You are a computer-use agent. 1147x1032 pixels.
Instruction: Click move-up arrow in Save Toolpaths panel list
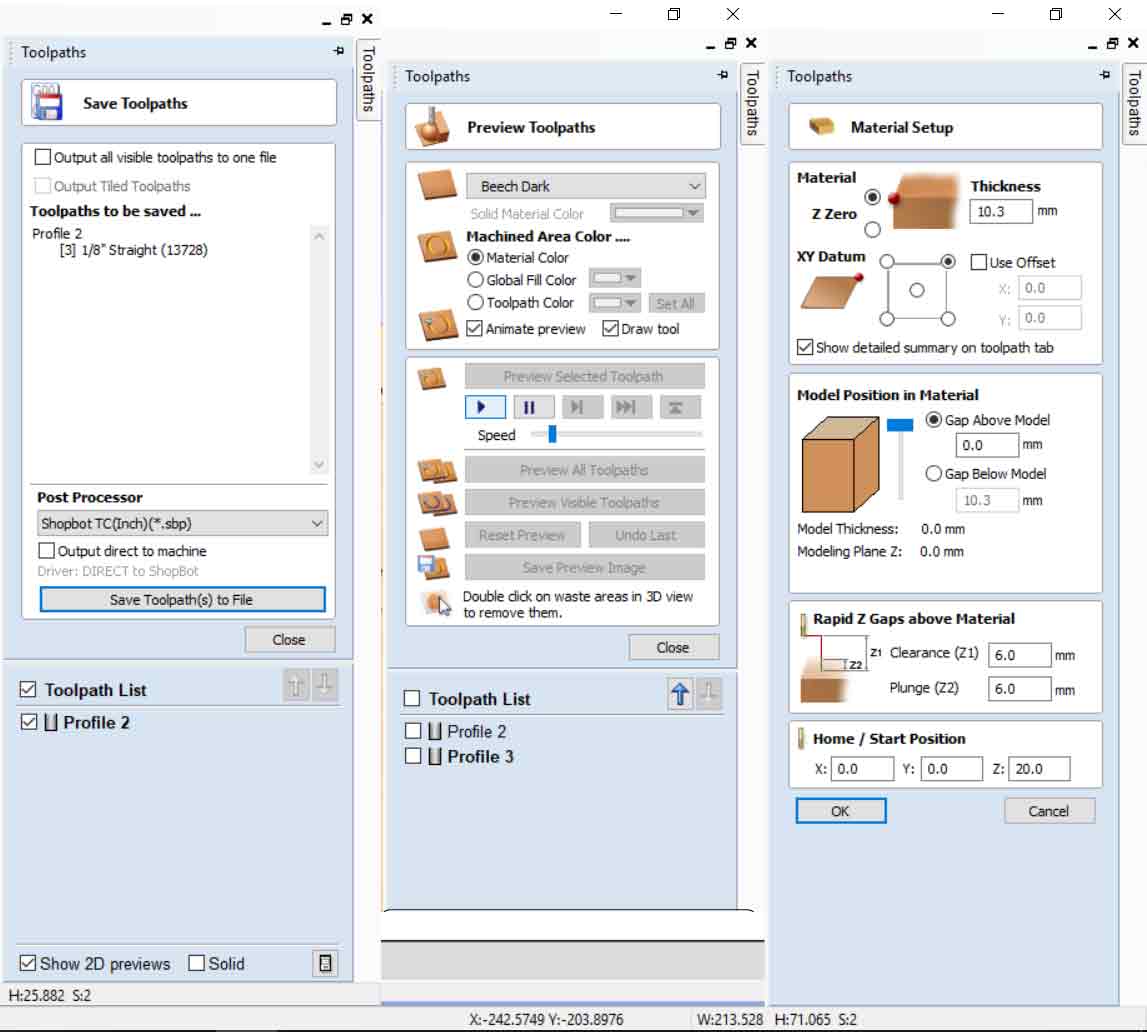pos(296,685)
